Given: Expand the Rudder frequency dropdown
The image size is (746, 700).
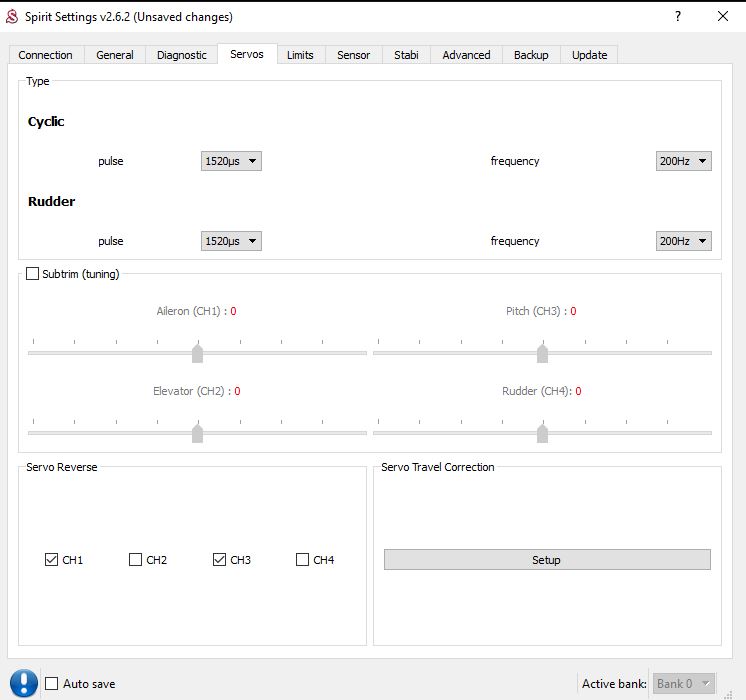Looking at the screenshot, I should (x=683, y=241).
